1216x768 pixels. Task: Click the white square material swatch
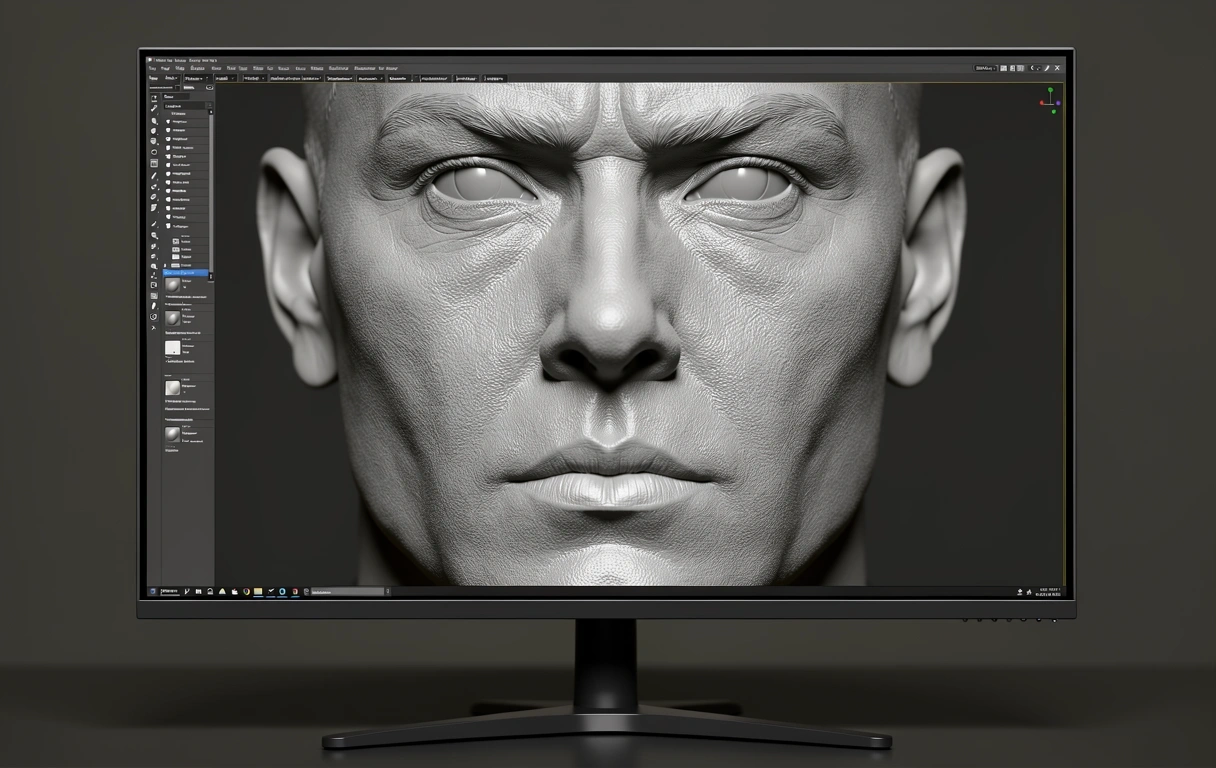tap(172, 348)
